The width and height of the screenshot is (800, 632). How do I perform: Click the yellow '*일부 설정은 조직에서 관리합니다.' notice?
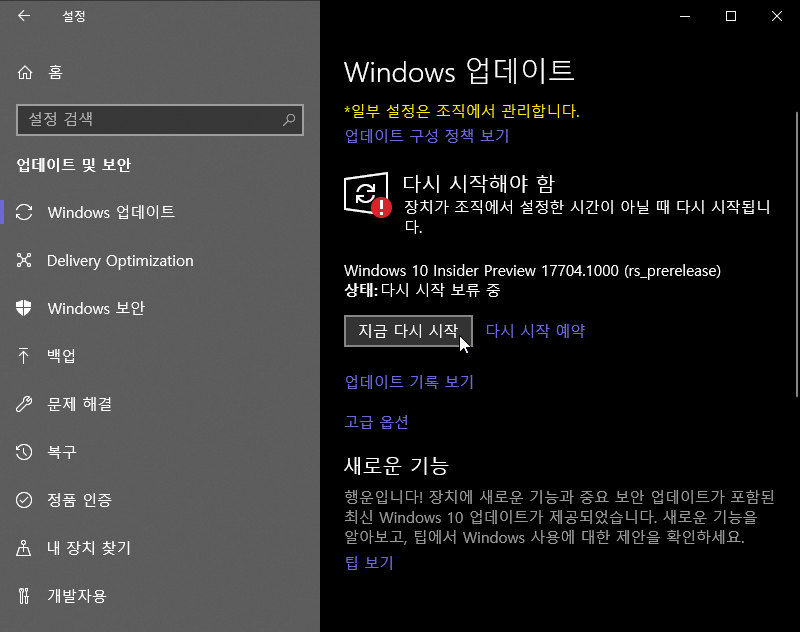coord(462,111)
